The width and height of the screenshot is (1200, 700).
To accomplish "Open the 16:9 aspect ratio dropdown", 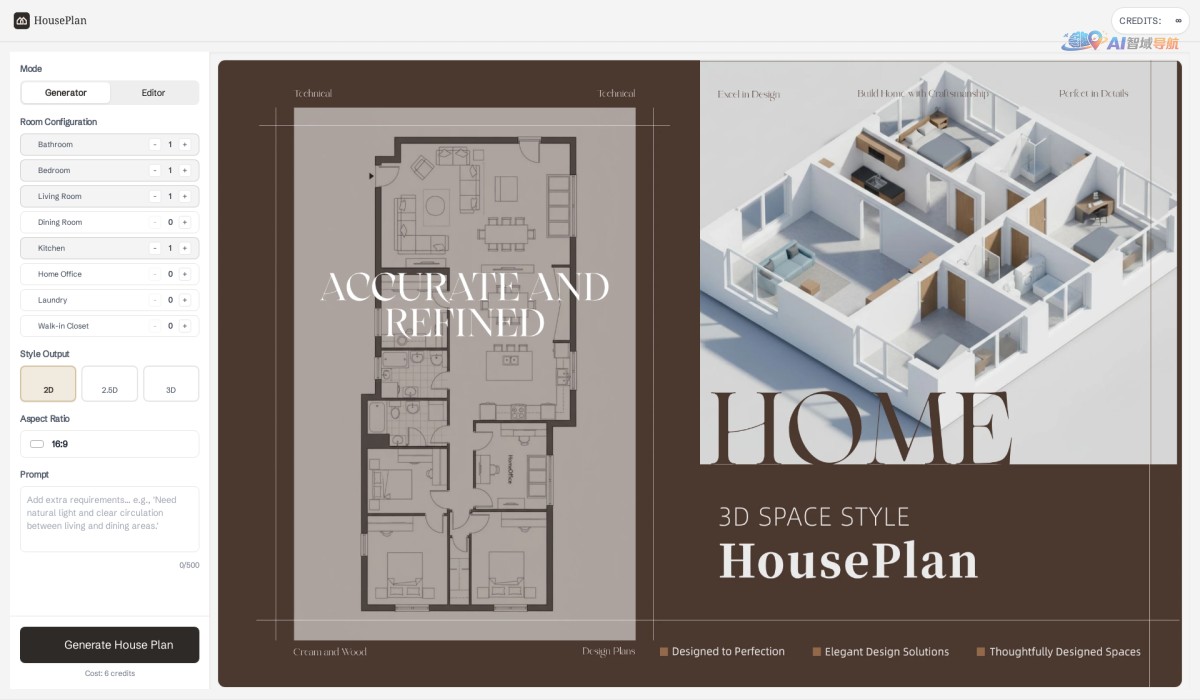I will point(110,444).
